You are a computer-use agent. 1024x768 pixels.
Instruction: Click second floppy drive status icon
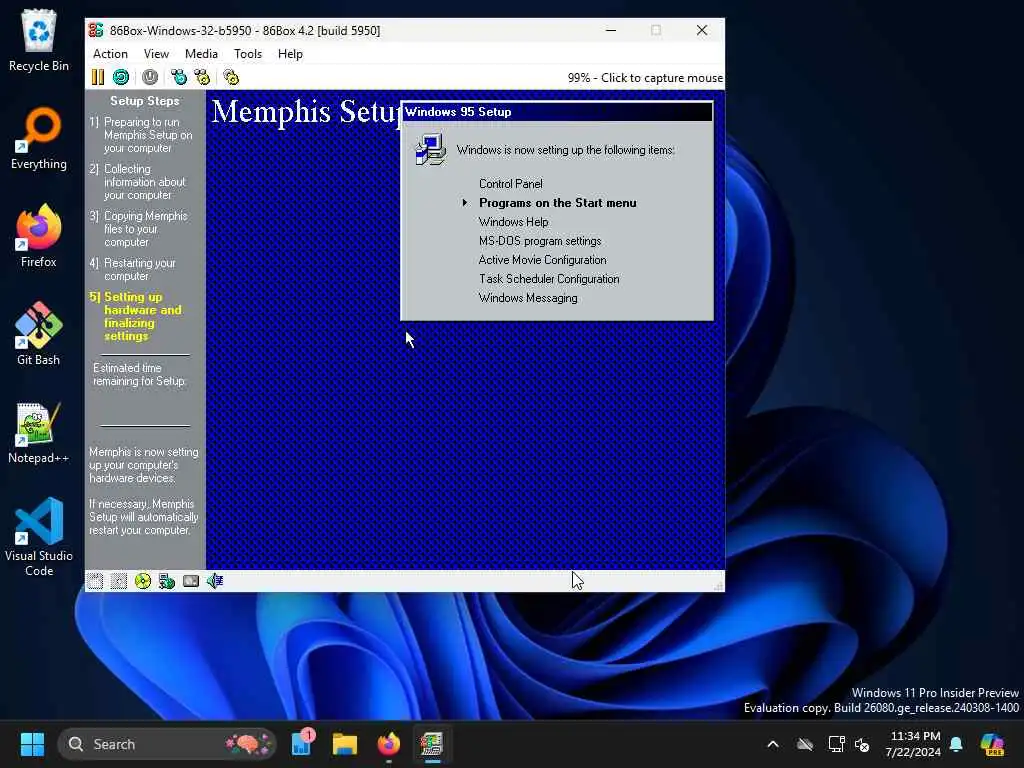pos(119,581)
